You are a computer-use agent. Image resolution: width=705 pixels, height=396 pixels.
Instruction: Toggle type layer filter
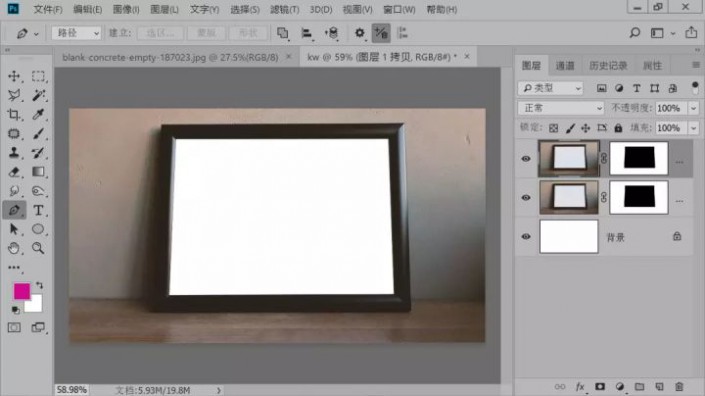click(x=637, y=88)
